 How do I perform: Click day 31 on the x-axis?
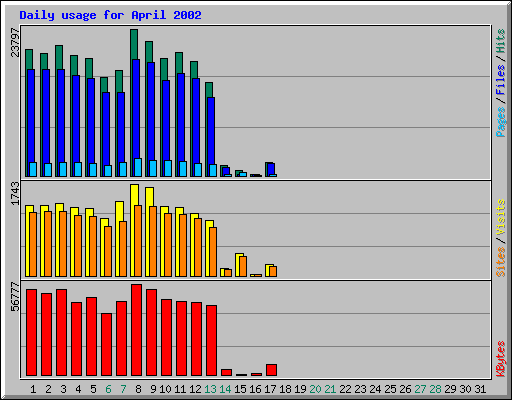480,389
